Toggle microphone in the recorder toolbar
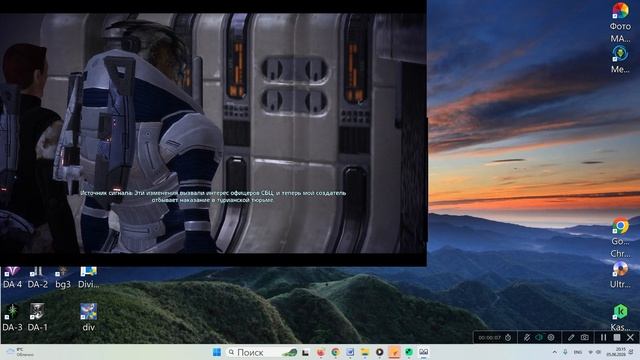This screenshot has width=640, height=360. (x=527, y=338)
